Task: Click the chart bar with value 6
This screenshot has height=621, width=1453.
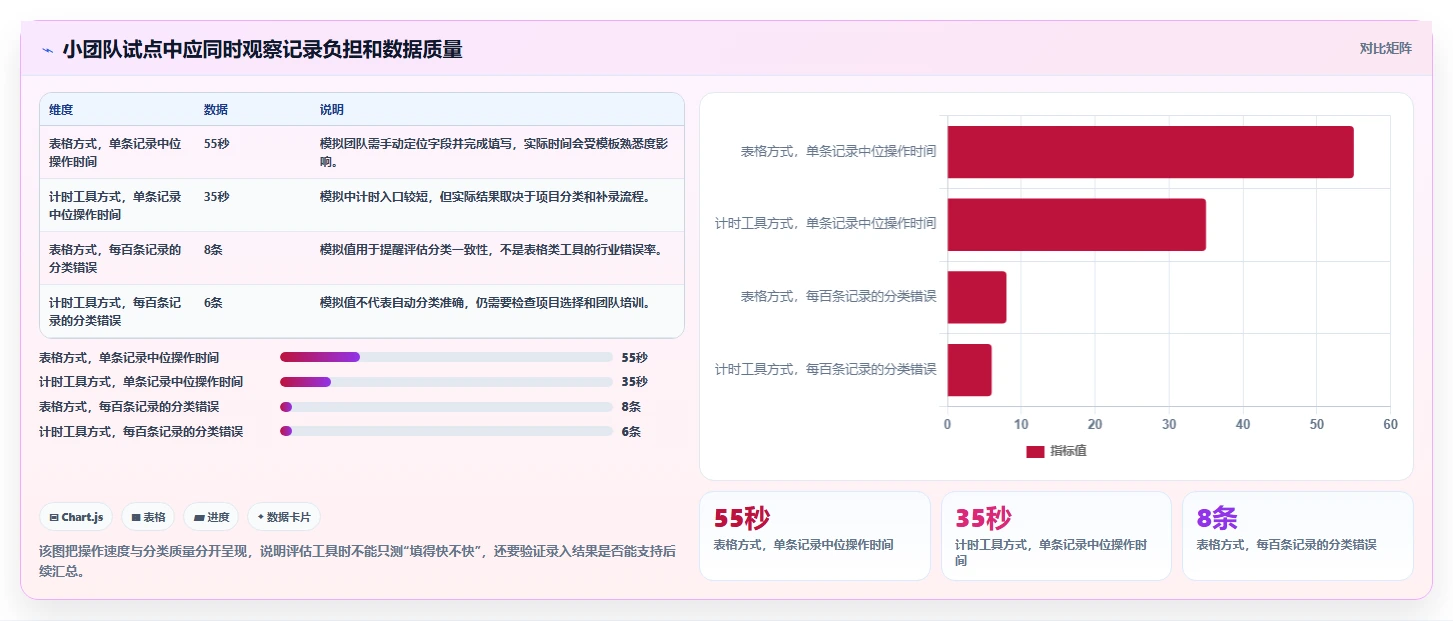Action: point(969,369)
